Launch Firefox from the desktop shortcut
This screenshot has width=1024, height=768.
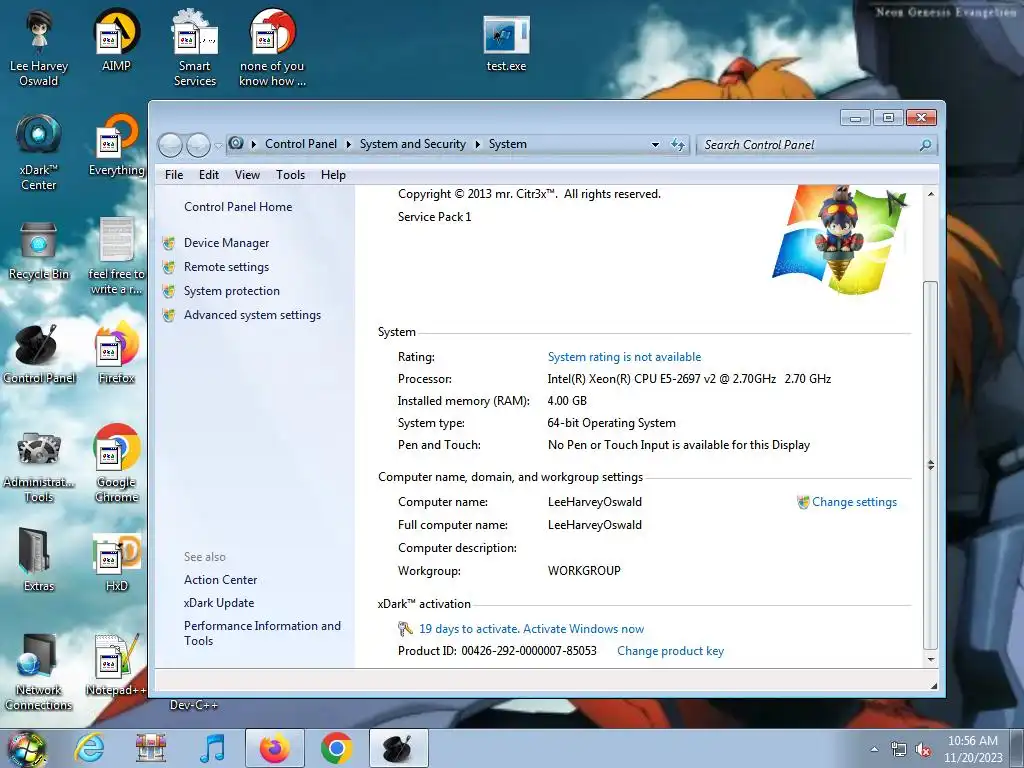116,353
